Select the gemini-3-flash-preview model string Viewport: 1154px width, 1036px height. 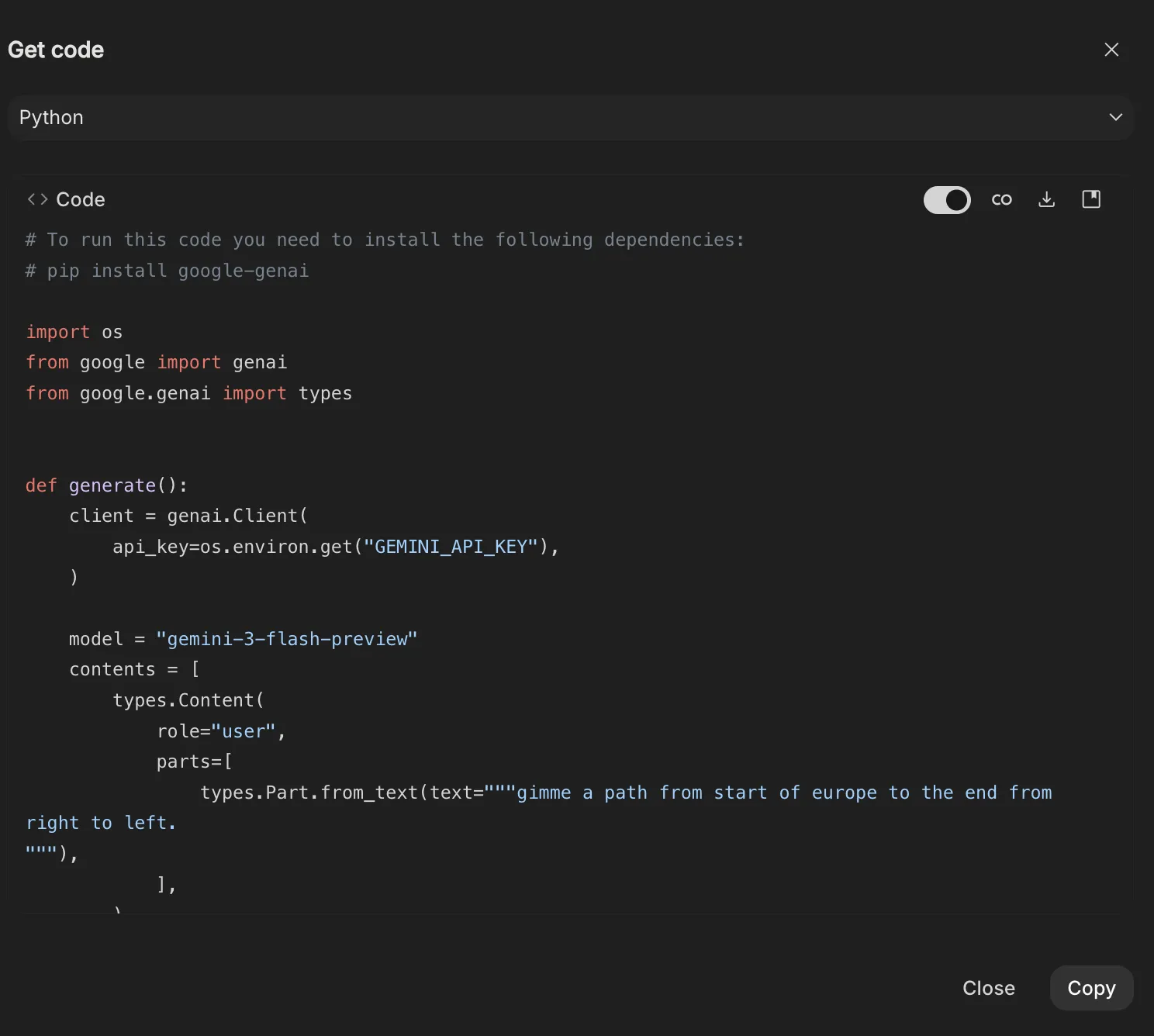pos(287,638)
